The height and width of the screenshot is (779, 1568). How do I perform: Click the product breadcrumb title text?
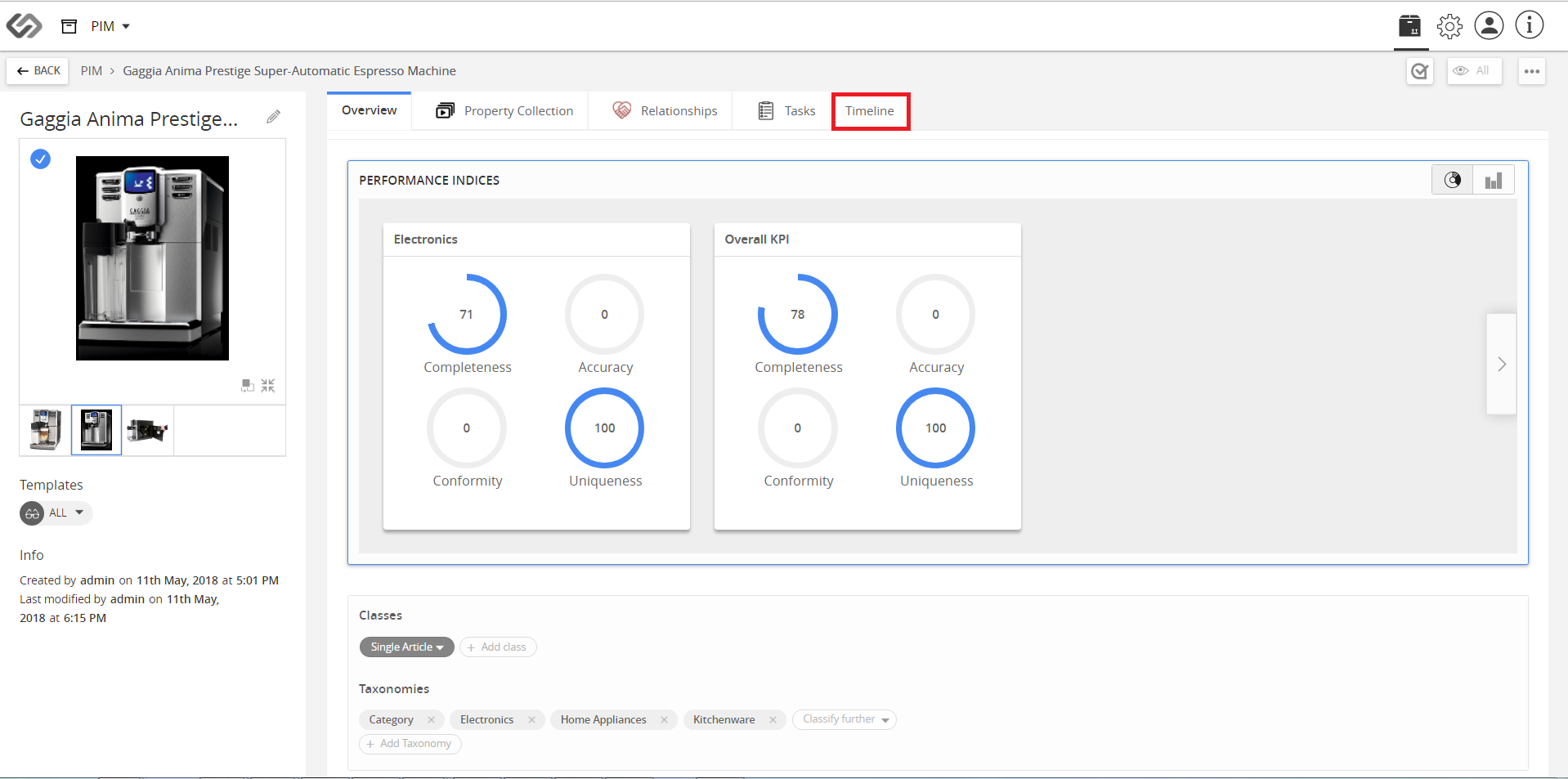pyautogui.click(x=289, y=71)
